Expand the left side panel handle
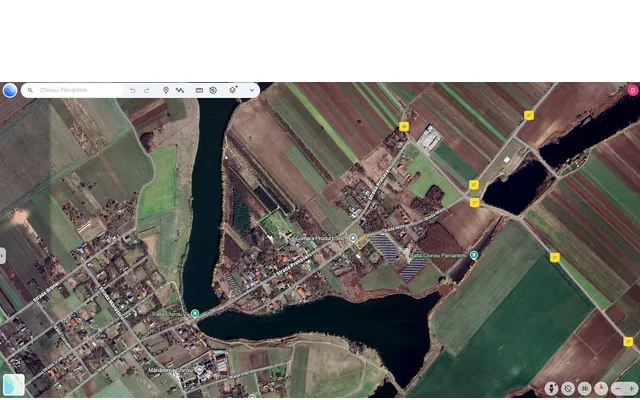640x400 pixels. 2,256
